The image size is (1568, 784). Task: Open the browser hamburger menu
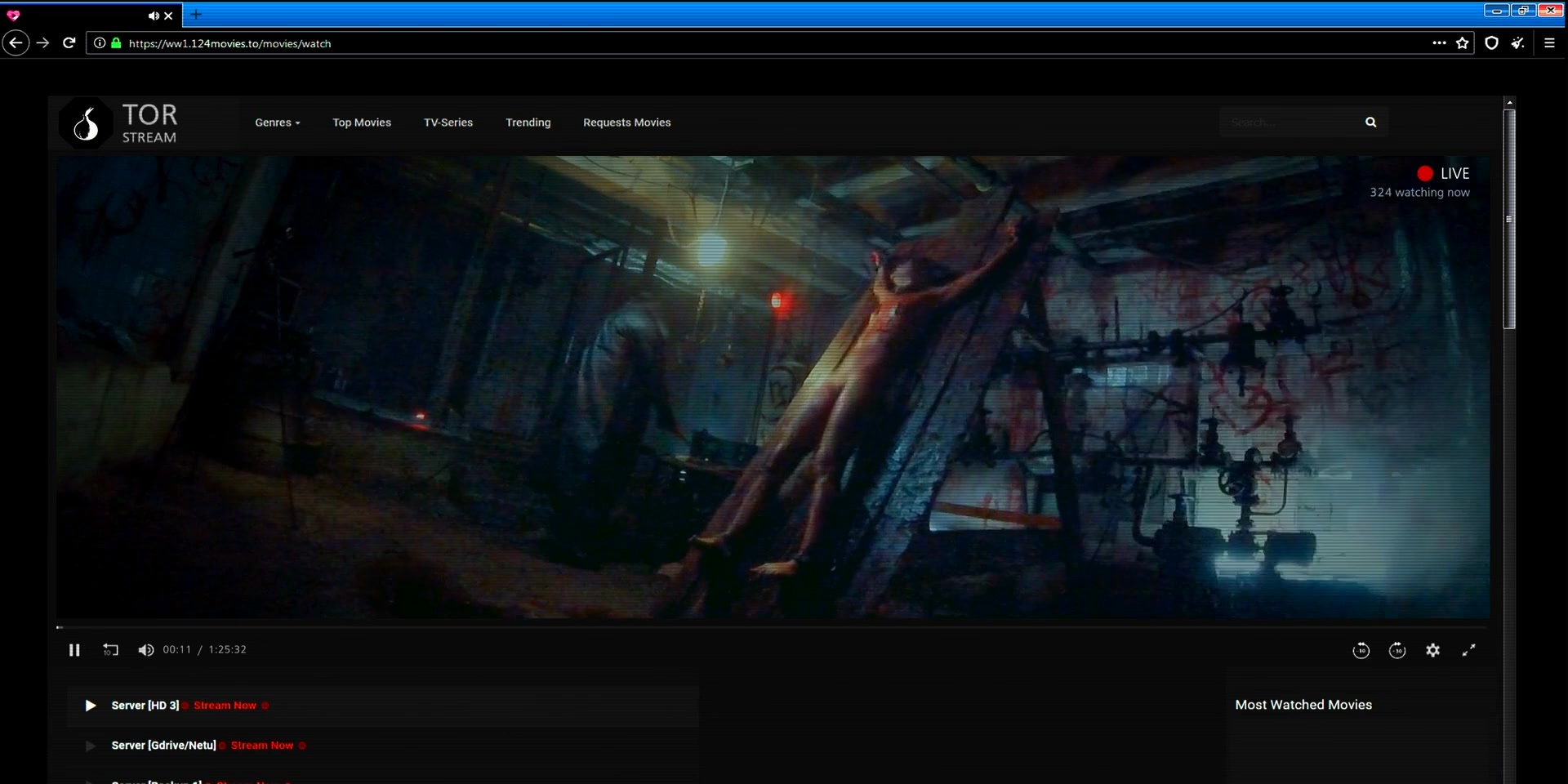click(x=1549, y=43)
